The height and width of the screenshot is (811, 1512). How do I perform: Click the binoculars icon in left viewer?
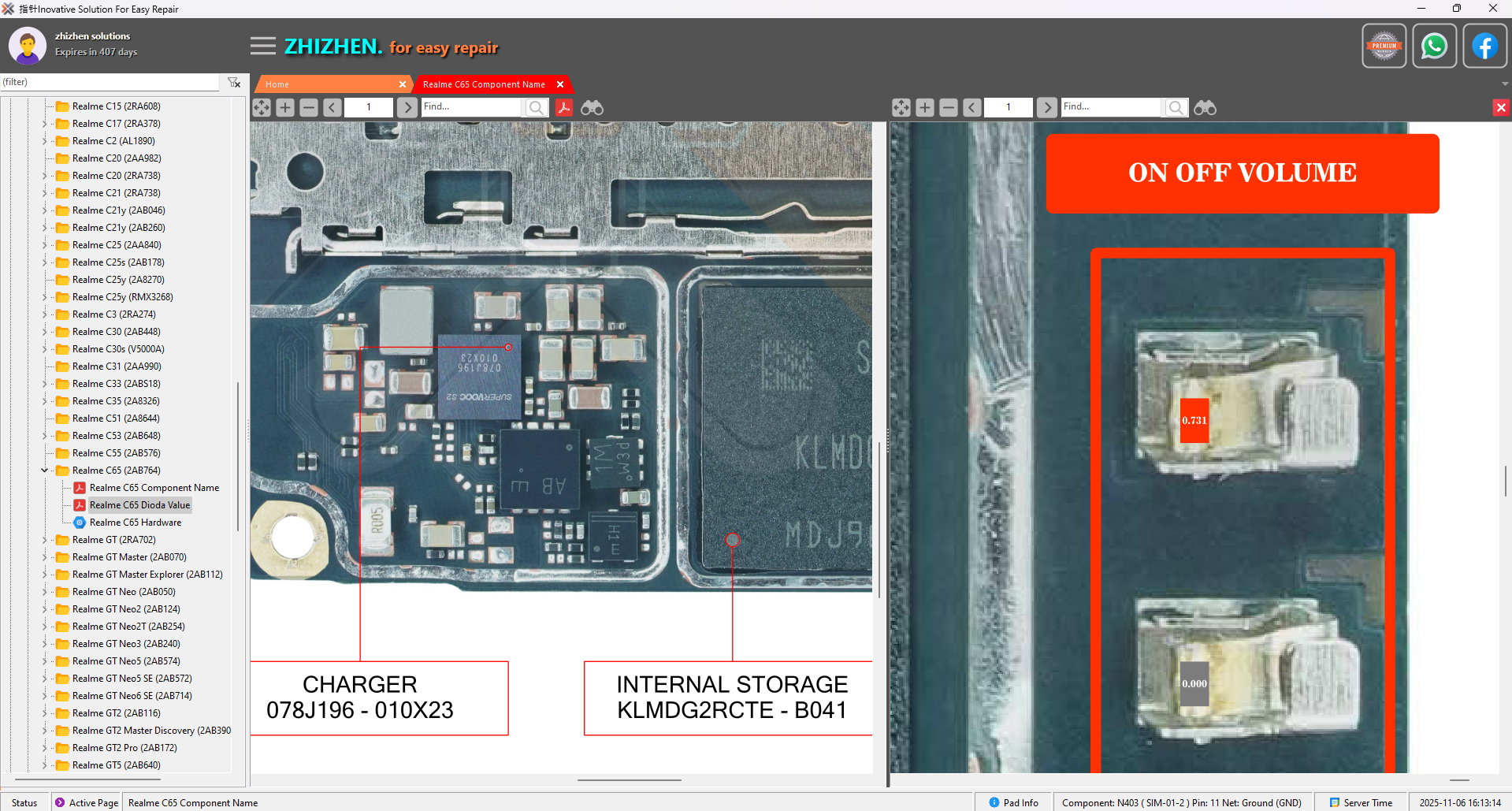pyautogui.click(x=592, y=108)
